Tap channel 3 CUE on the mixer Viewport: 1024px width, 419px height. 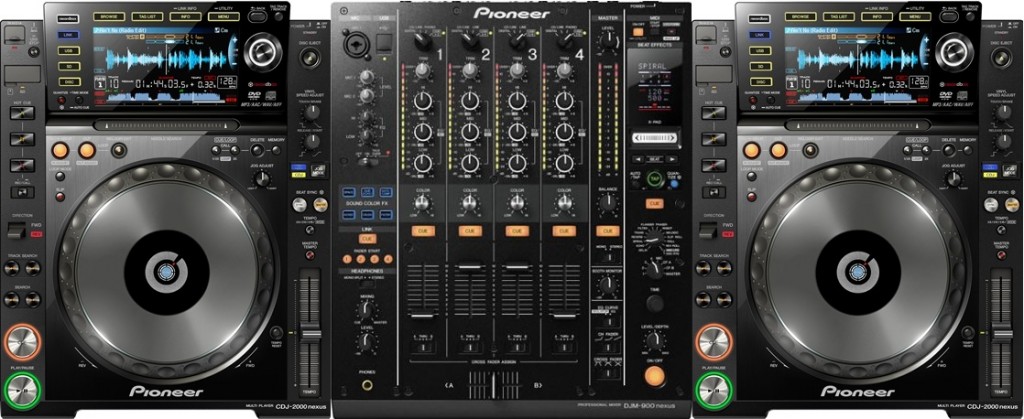tap(517, 230)
